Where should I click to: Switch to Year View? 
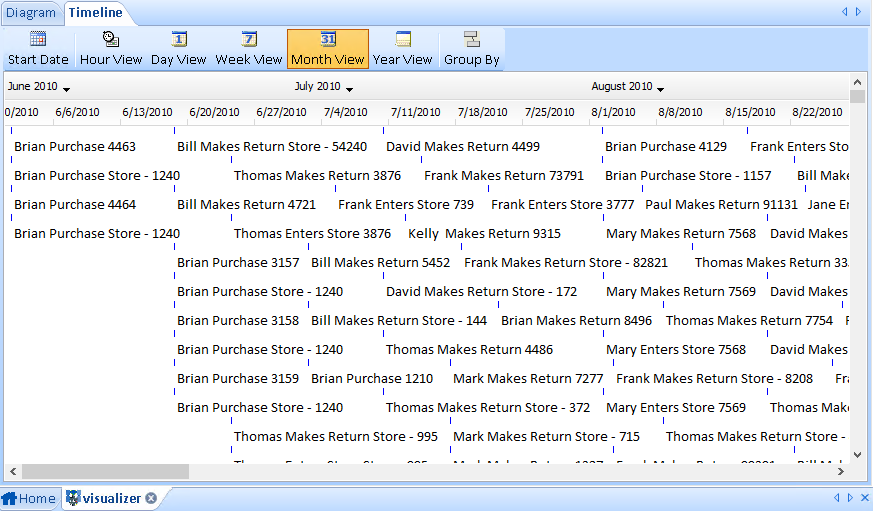[402, 40]
